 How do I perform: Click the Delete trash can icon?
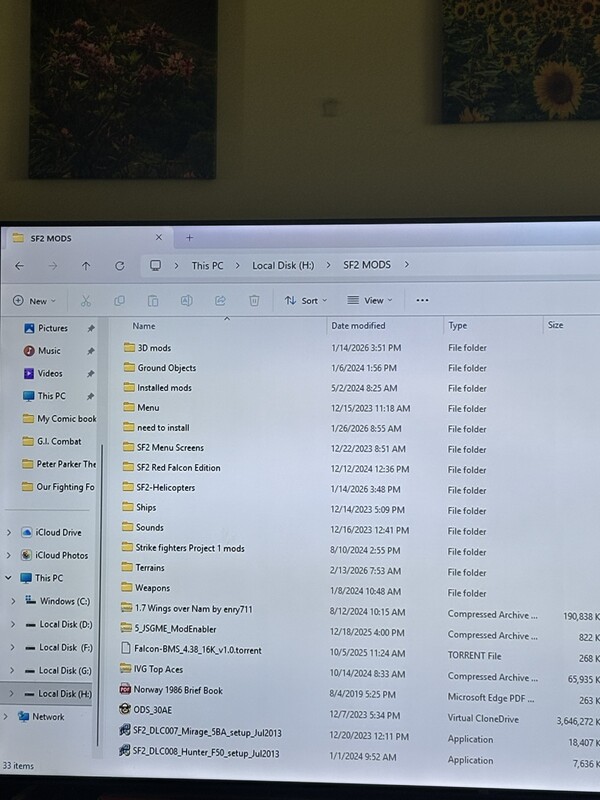(254, 301)
